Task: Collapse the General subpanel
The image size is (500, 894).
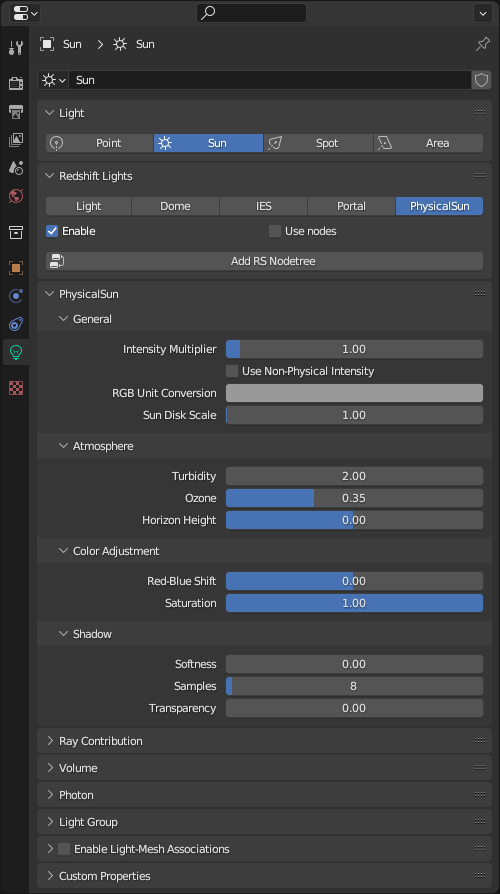Action: click(x=63, y=319)
